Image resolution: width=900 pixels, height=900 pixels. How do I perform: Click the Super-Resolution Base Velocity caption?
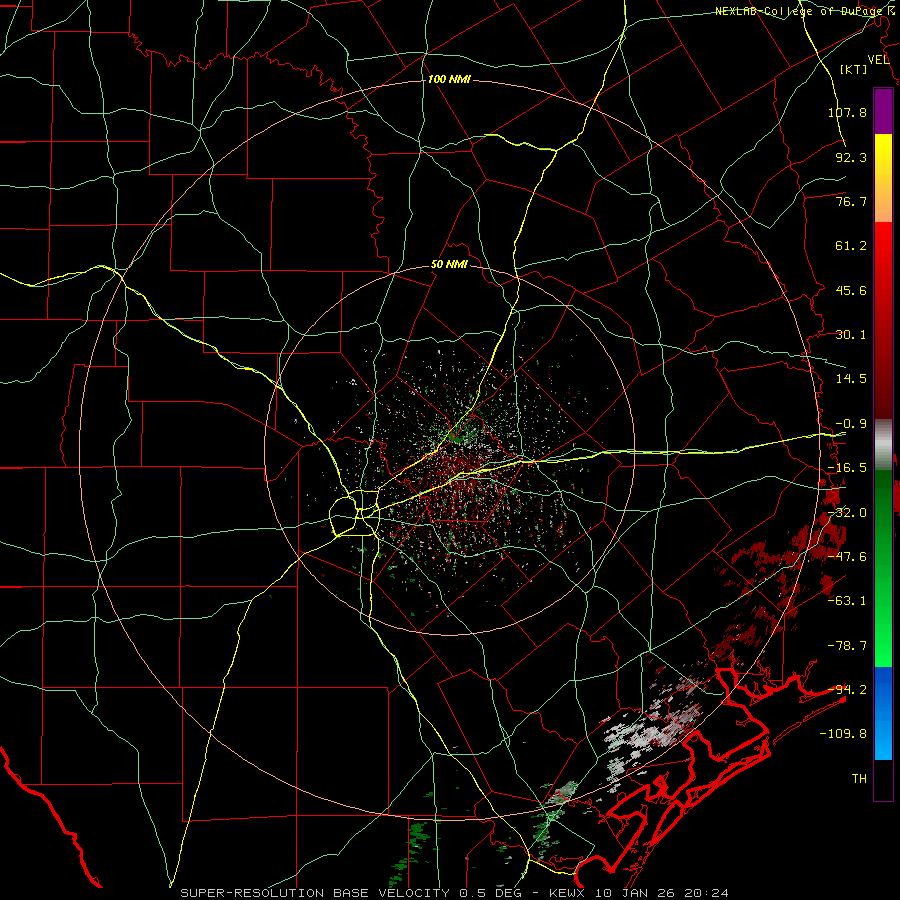coord(455,893)
